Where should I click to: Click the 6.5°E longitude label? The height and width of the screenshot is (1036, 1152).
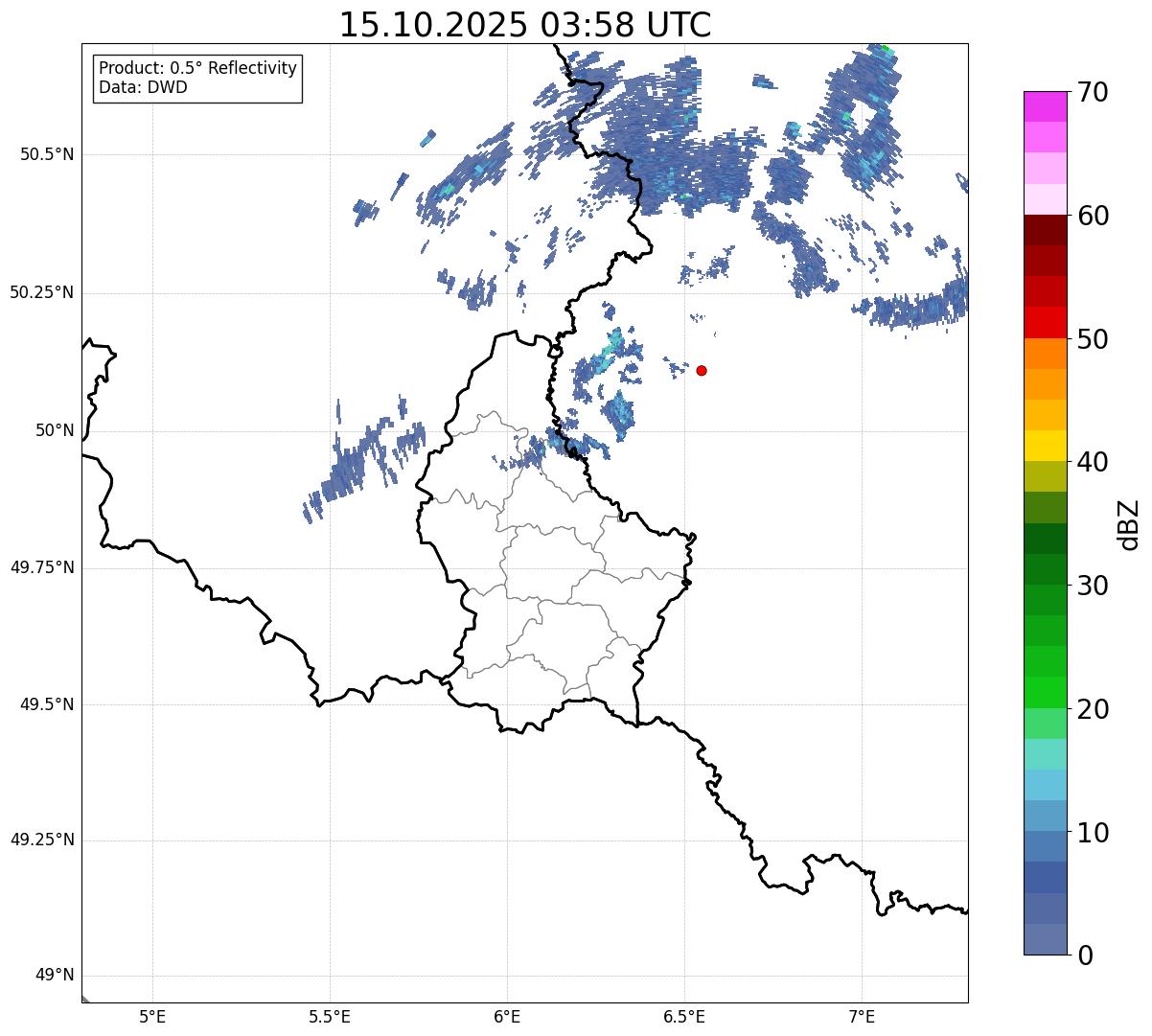(x=684, y=1017)
